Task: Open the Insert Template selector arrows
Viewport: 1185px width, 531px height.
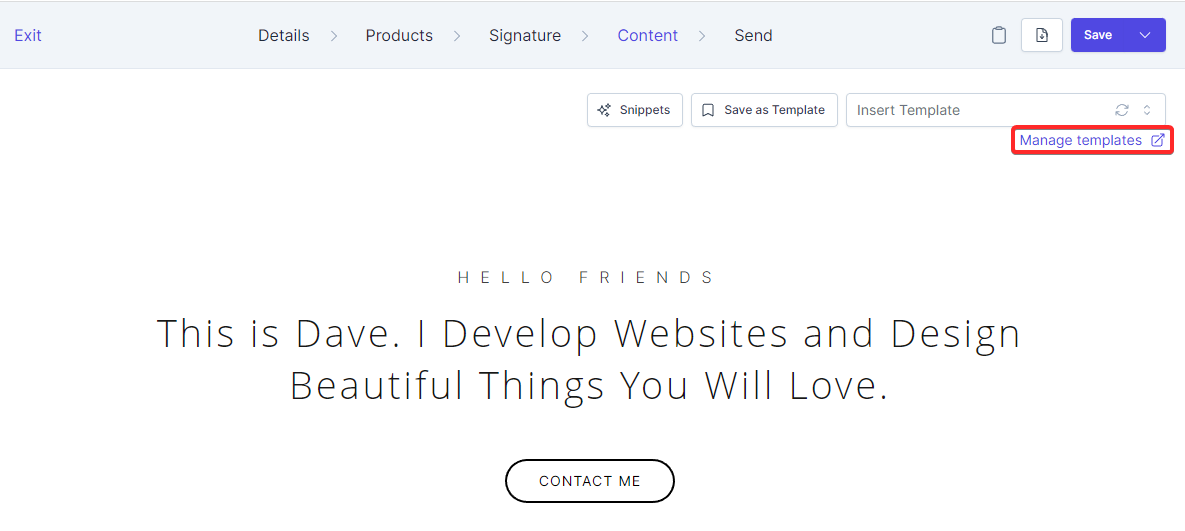Action: 1147,110
